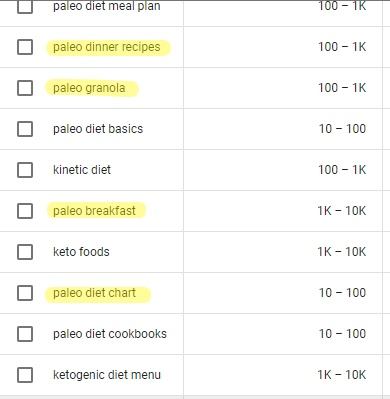Click 10 – 100 volume for paleo diet chart
This screenshot has width=390, height=399.
342,293
